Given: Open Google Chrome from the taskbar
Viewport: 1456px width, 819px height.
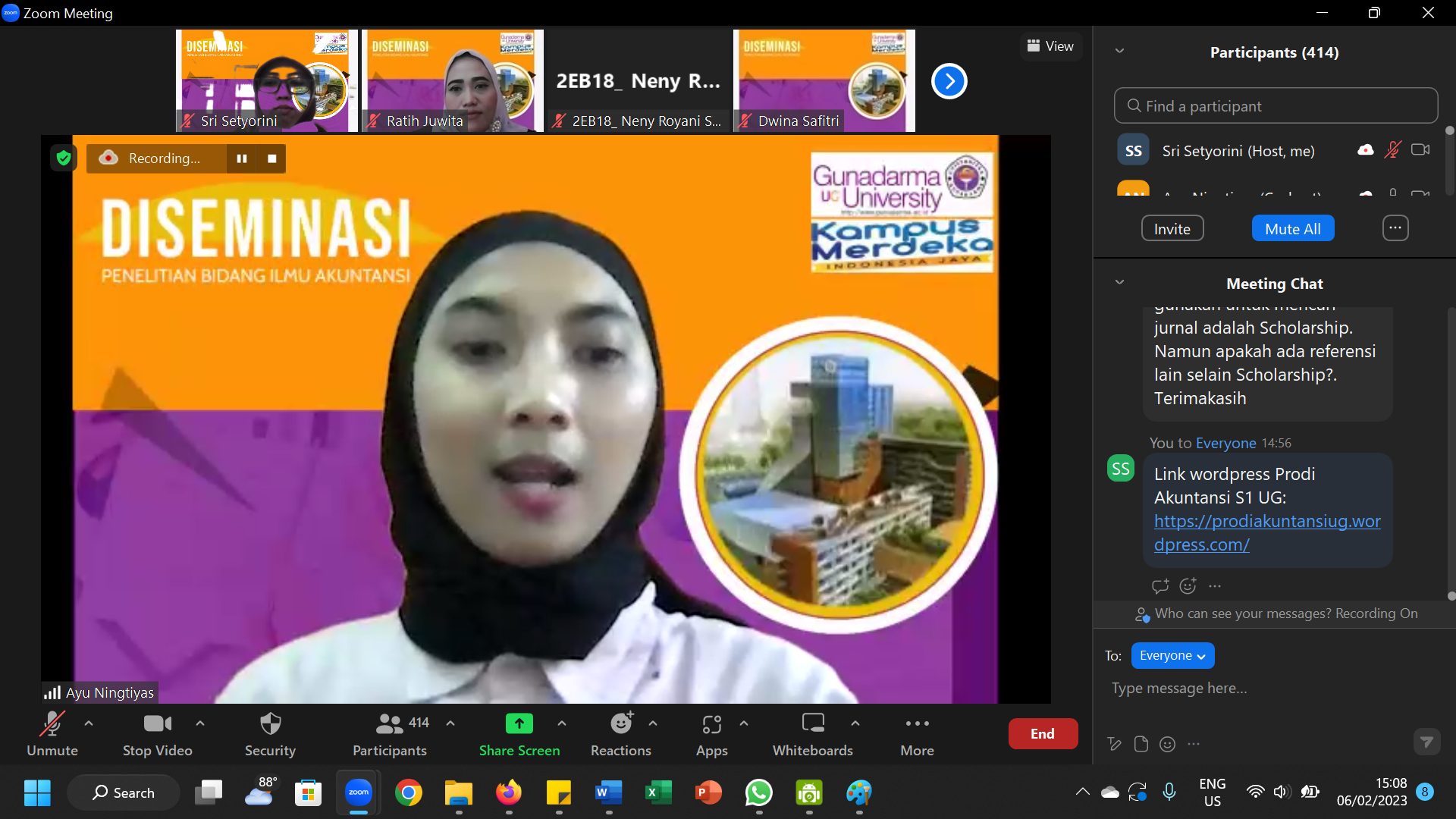Looking at the screenshot, I should tap(408, 792).
